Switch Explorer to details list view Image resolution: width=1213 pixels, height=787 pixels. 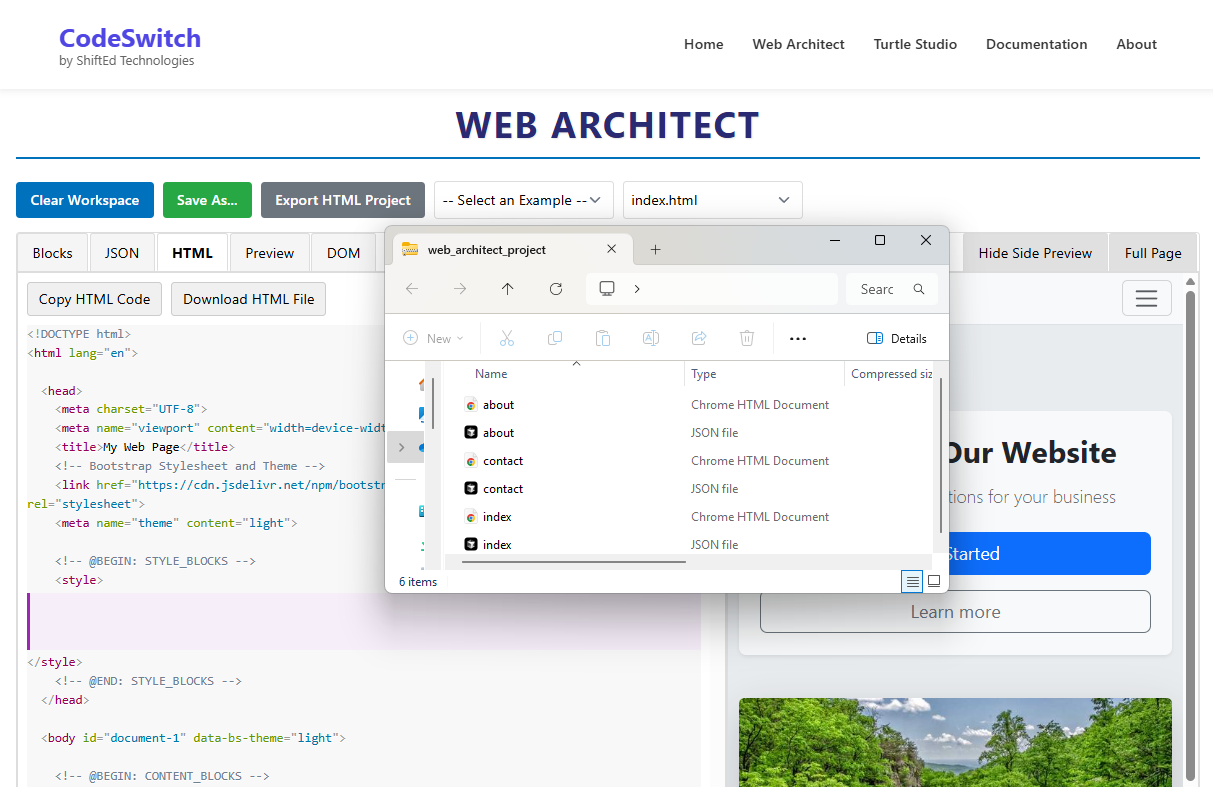tap(912, 581)
